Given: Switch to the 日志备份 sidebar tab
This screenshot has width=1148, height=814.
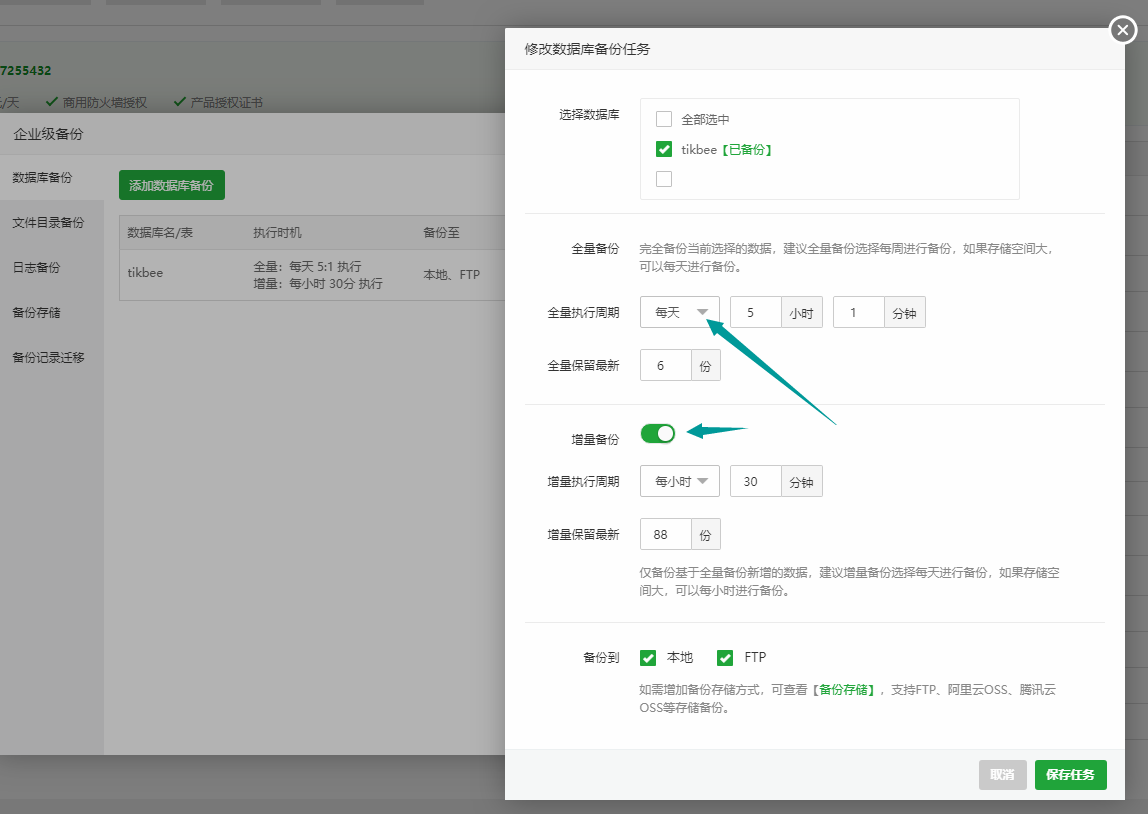Looking at the screenshot, I should (x=41, y=267).
